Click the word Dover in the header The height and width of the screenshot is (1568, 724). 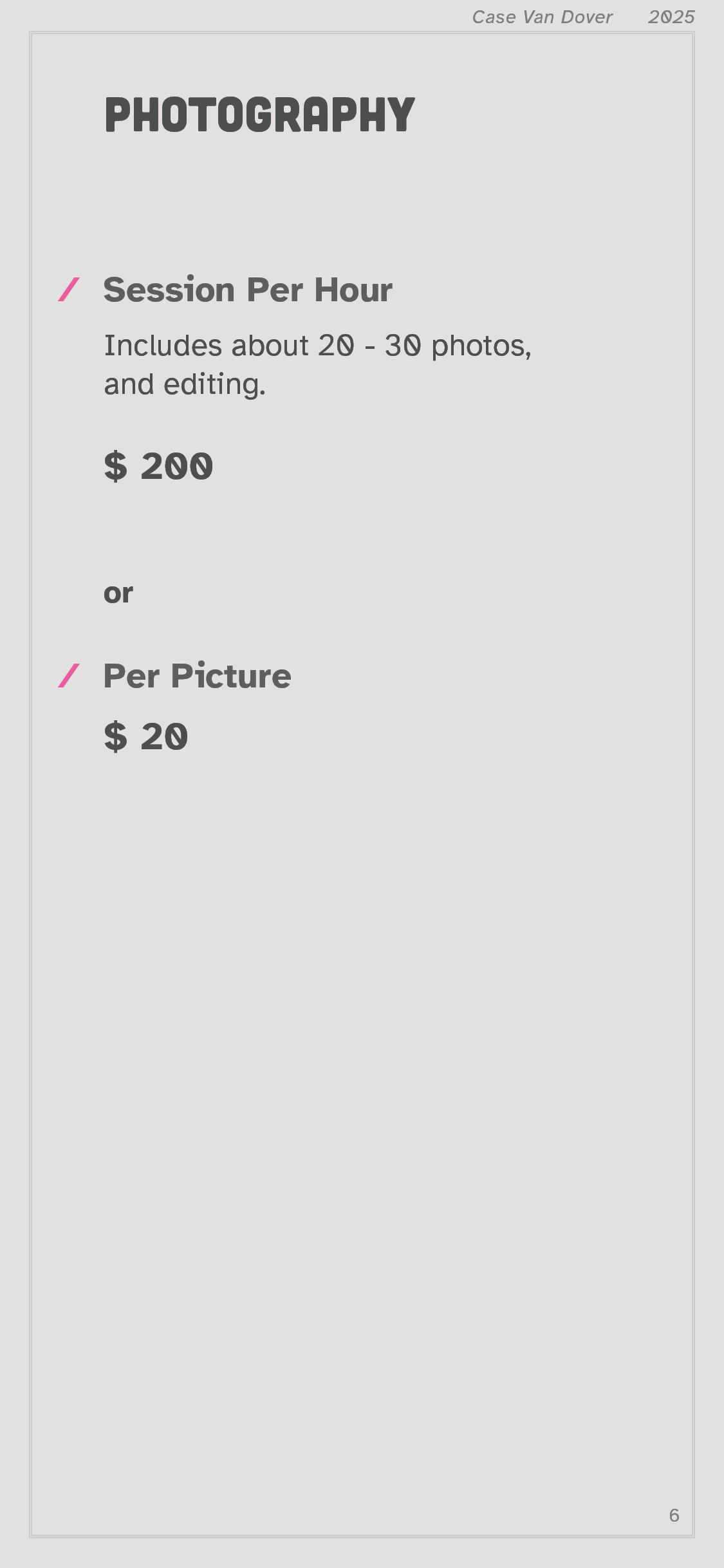[x=586, y=17]
